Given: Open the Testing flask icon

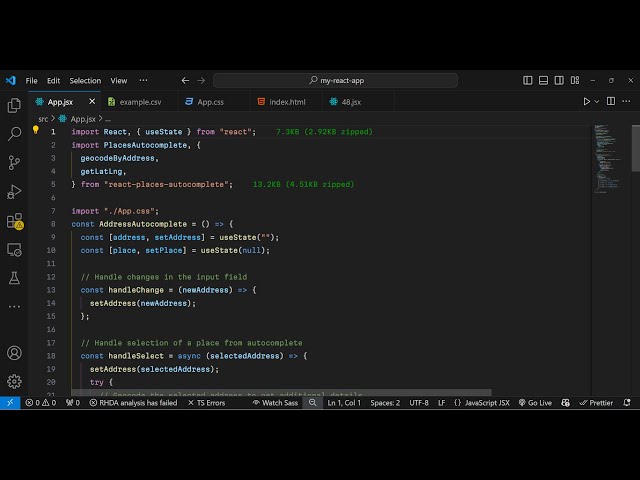Looking at the screenshot, I should tap(14, 278).
